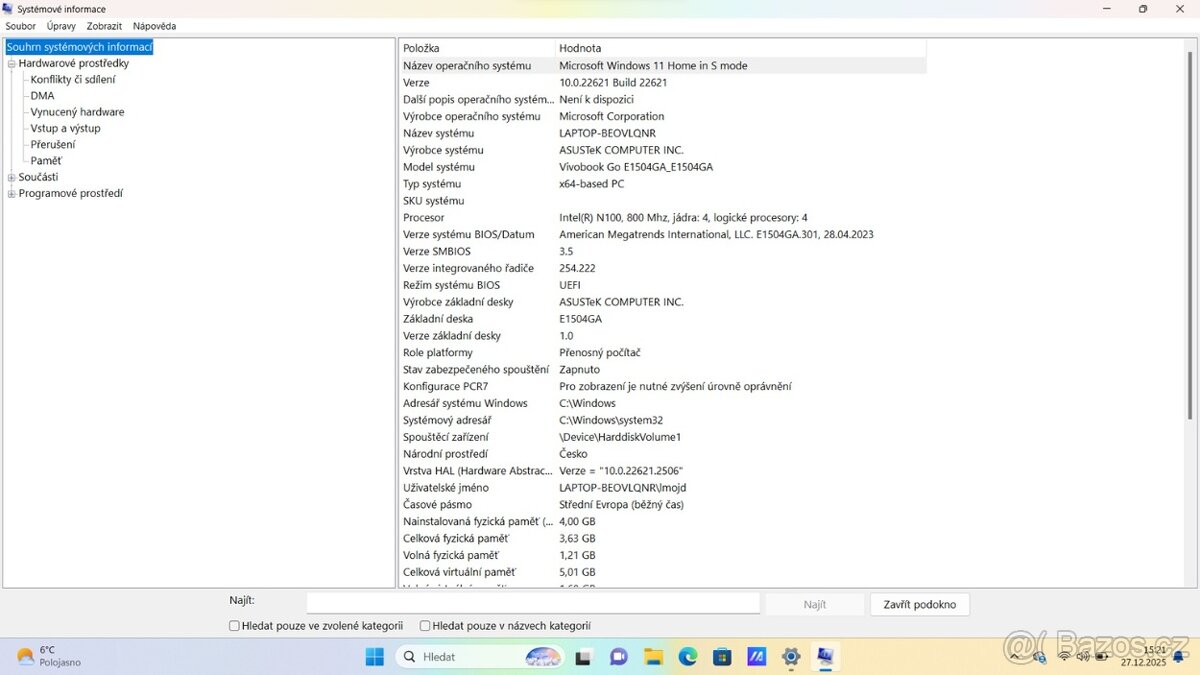The height and width of the screenshot is (675, 1200).
Task: Launch Microsoft Store from the taskbar
Action: (x=721, y=657)
